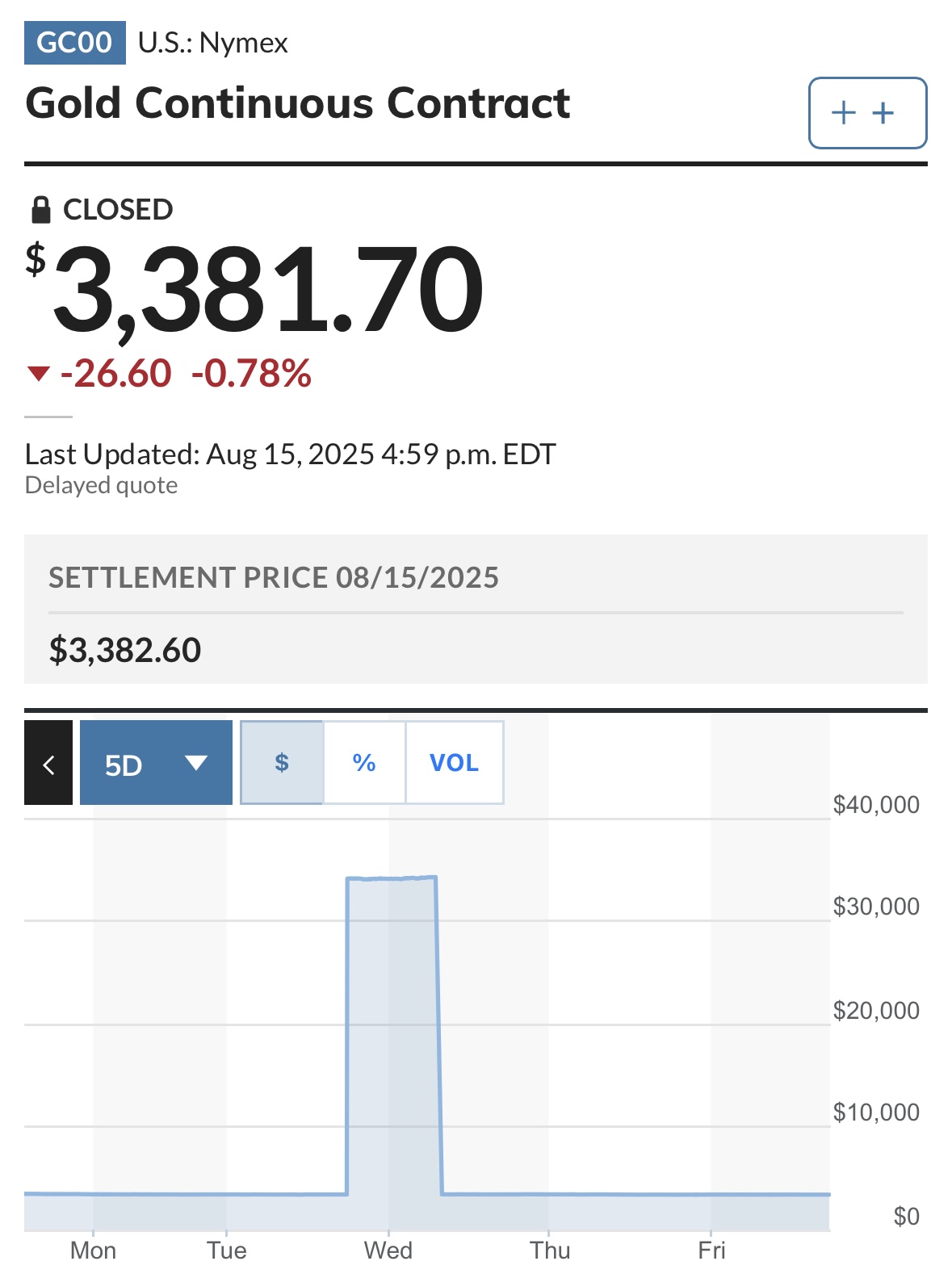Click the Thu label on chart axis
Screen dimensions: 952x1278
(x=550, y=1250)
